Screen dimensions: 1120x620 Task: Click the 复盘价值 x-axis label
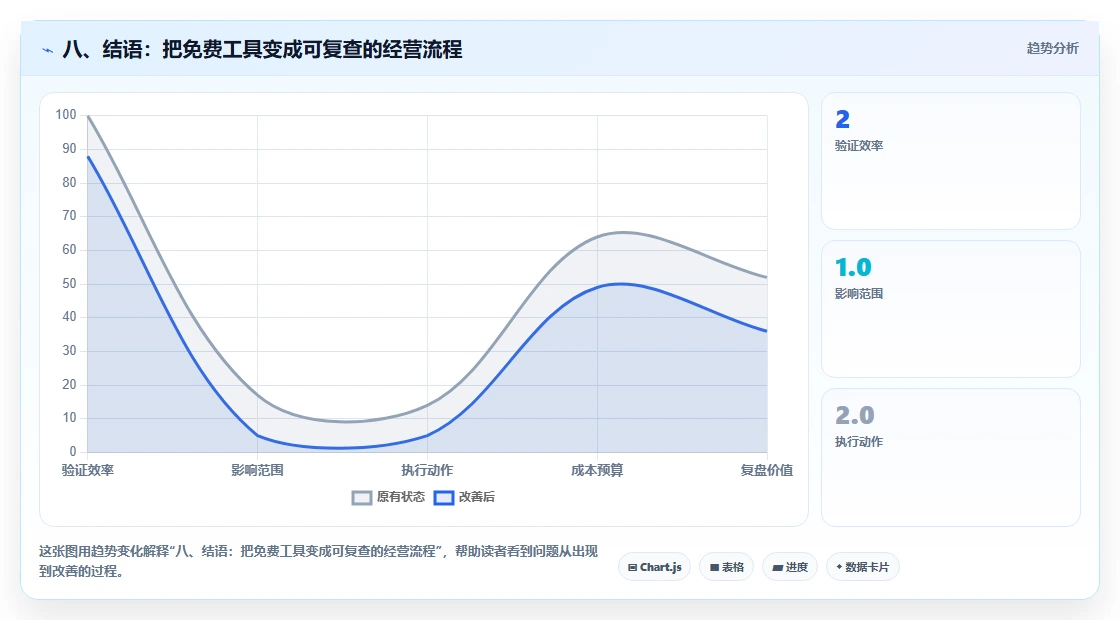click(x=766, y=470)
